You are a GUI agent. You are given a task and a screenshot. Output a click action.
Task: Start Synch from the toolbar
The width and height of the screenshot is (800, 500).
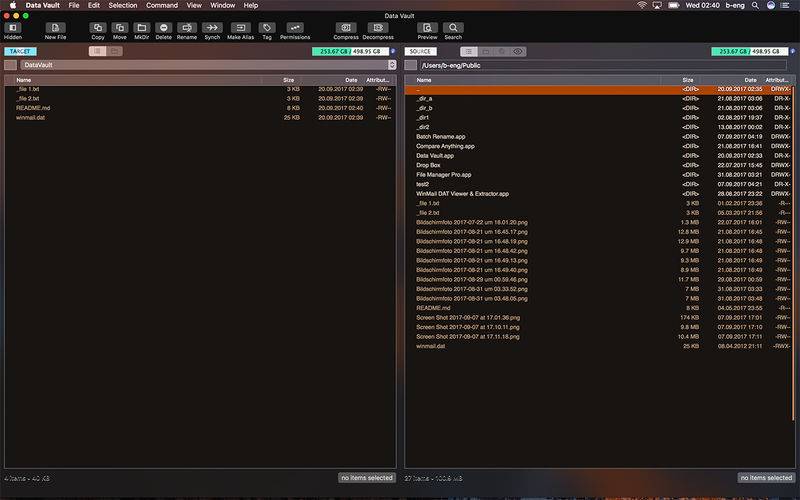coord(212,28)
